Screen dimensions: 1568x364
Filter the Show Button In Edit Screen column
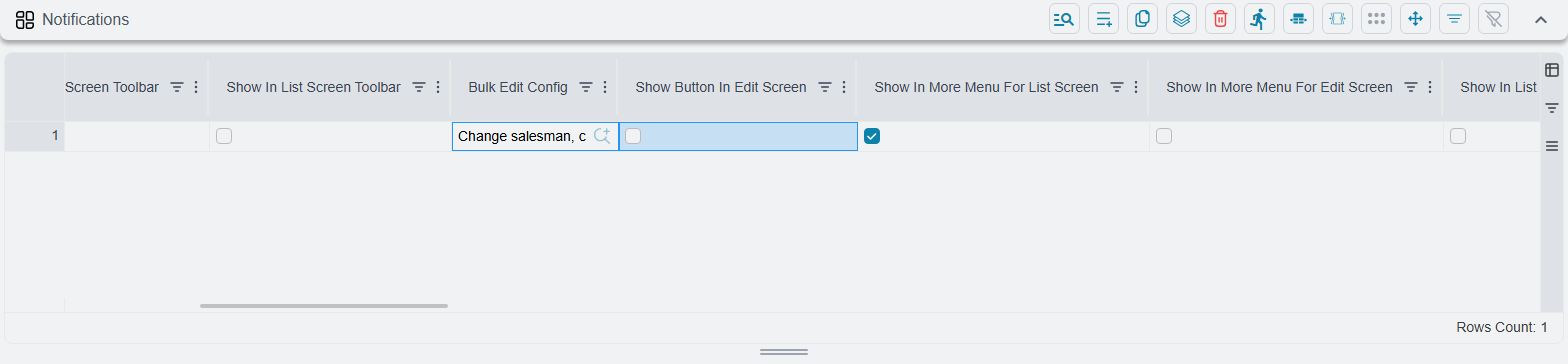coord(825,88)
